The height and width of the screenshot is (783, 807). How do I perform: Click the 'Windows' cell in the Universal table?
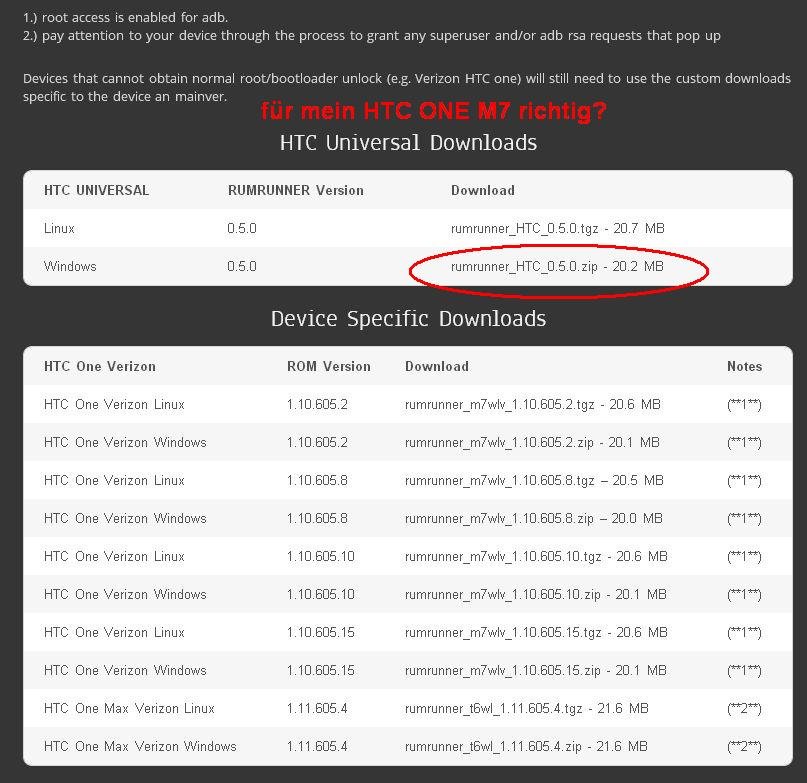tap(70, 266)
